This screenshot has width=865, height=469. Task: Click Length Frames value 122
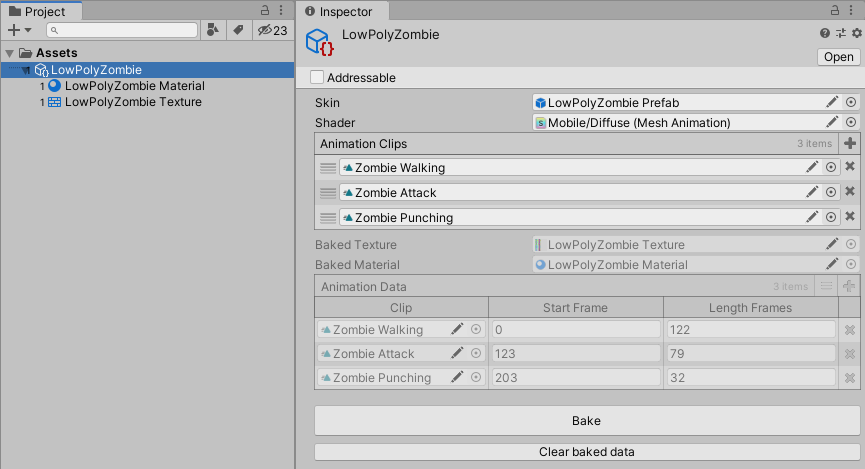[751, 329]
